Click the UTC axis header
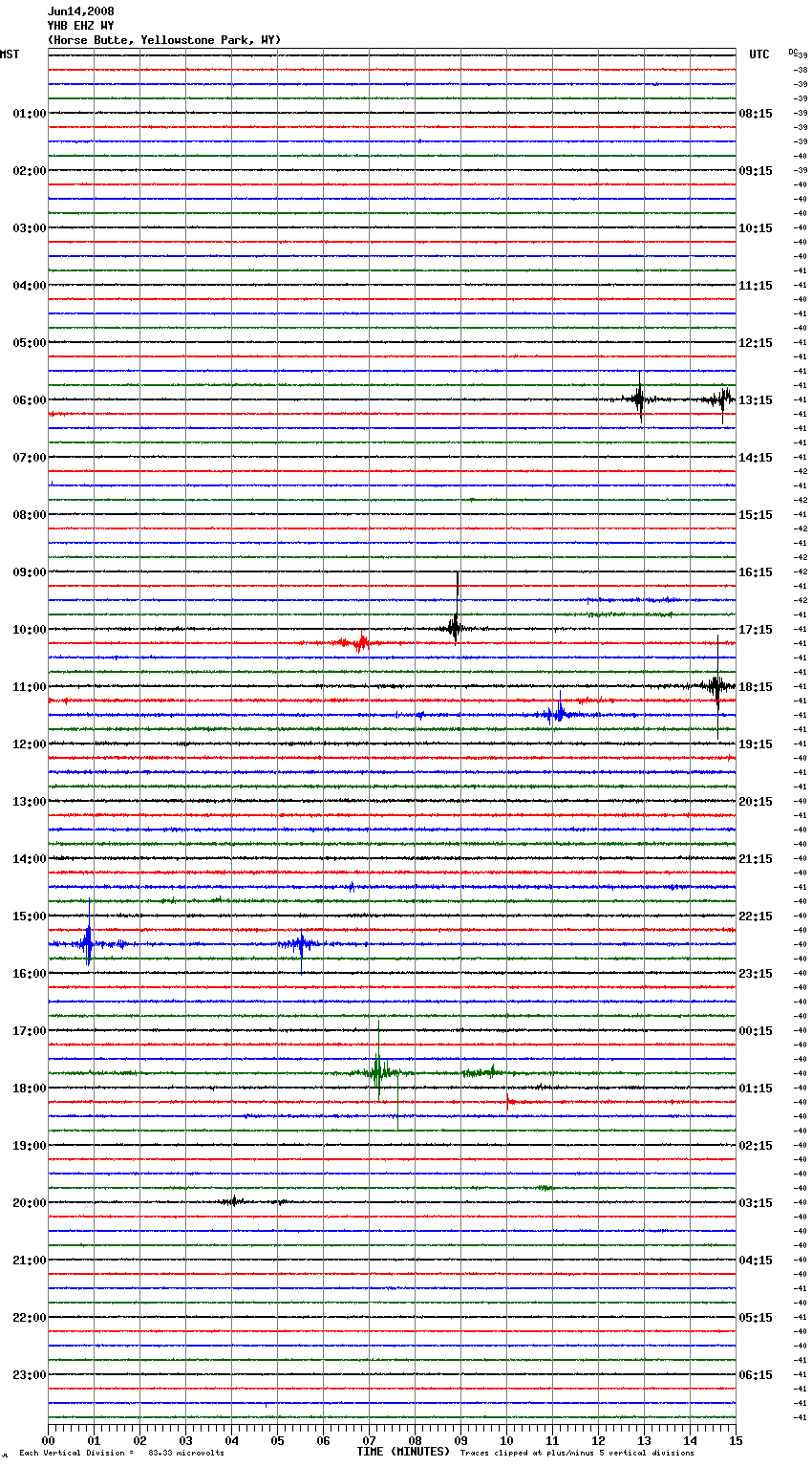The width and height of the screenshot is (812, 1466). [759, 54]
